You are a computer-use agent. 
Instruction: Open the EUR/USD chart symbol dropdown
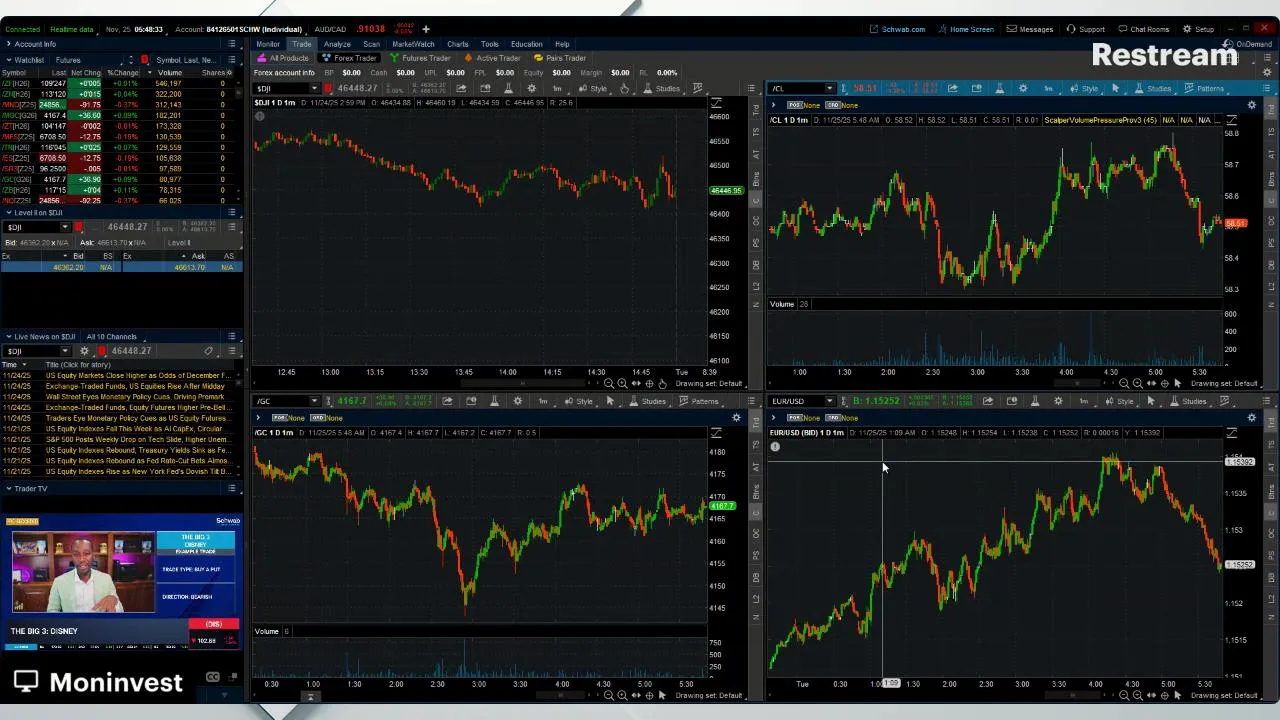point(829,401)
